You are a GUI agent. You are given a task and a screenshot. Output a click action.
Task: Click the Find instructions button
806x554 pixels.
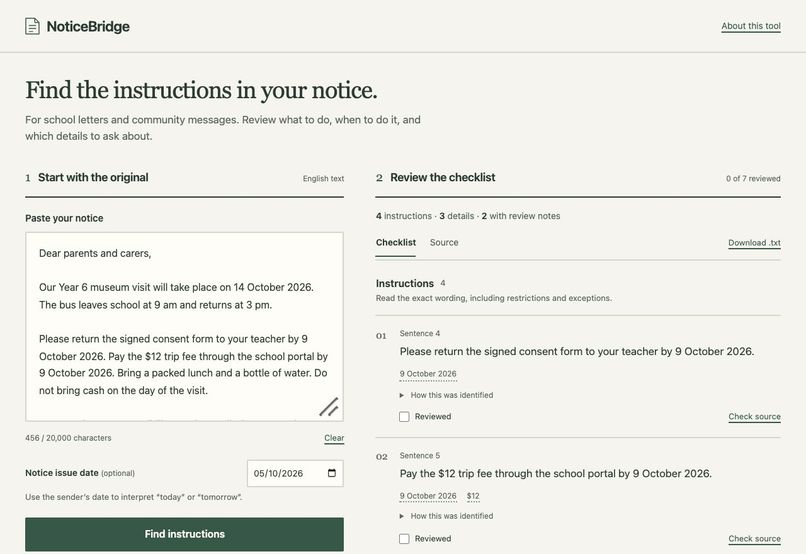coord(185,534)
